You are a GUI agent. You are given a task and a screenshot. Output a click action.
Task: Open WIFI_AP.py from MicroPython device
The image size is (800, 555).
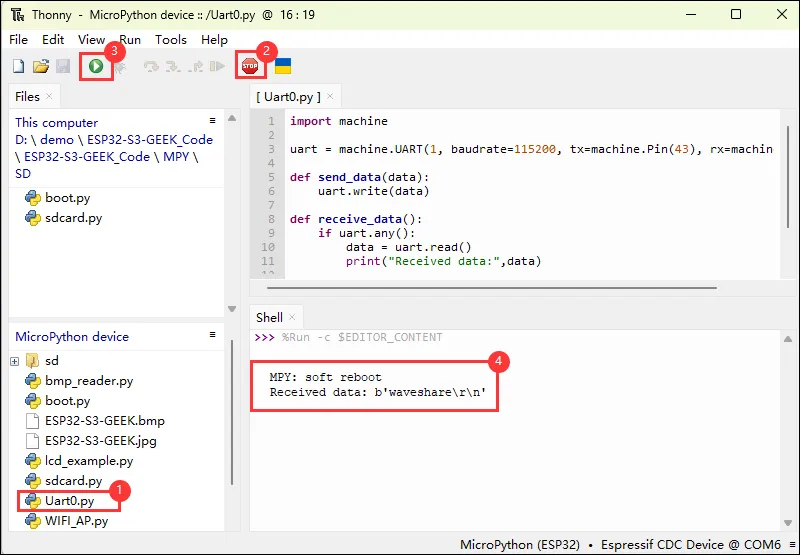pyautogui.click(x=76, y=520)
